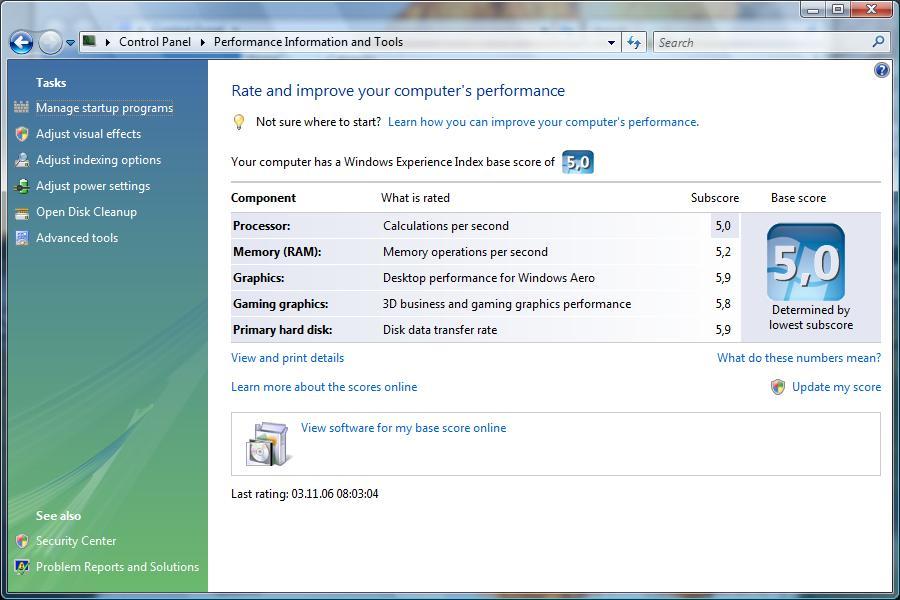
Task: Maximize the Performance Information window
Action: click(x=838, y=10)
